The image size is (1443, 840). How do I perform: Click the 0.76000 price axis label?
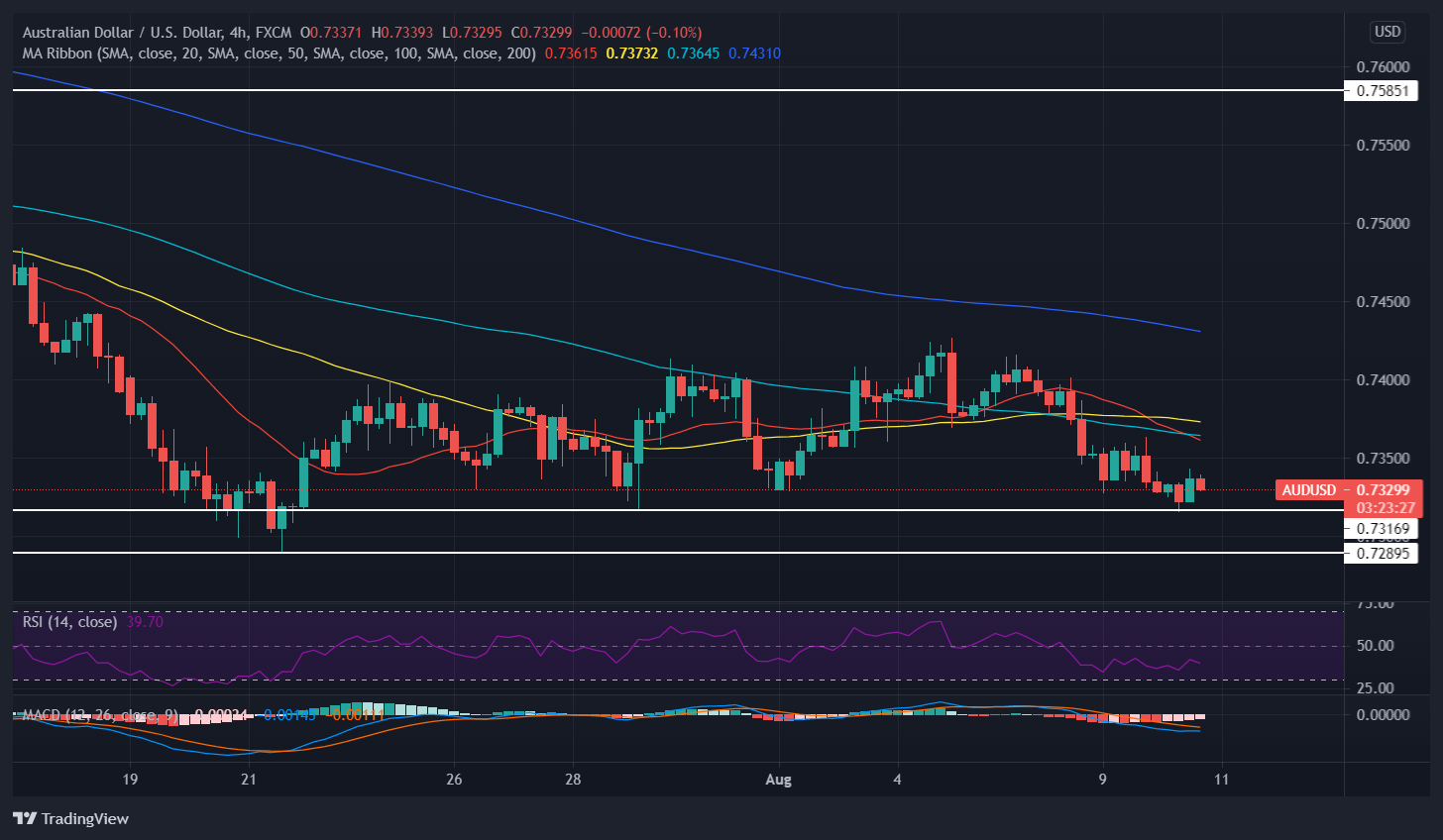(1382, 67)
